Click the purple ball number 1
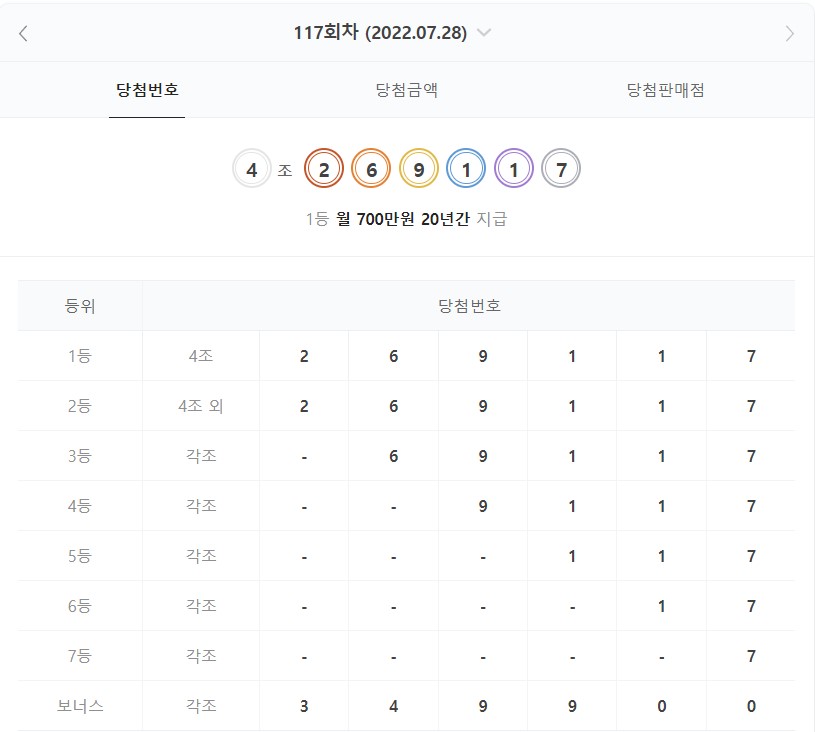This screenshot has width=815, height=732. click(514, 168)
